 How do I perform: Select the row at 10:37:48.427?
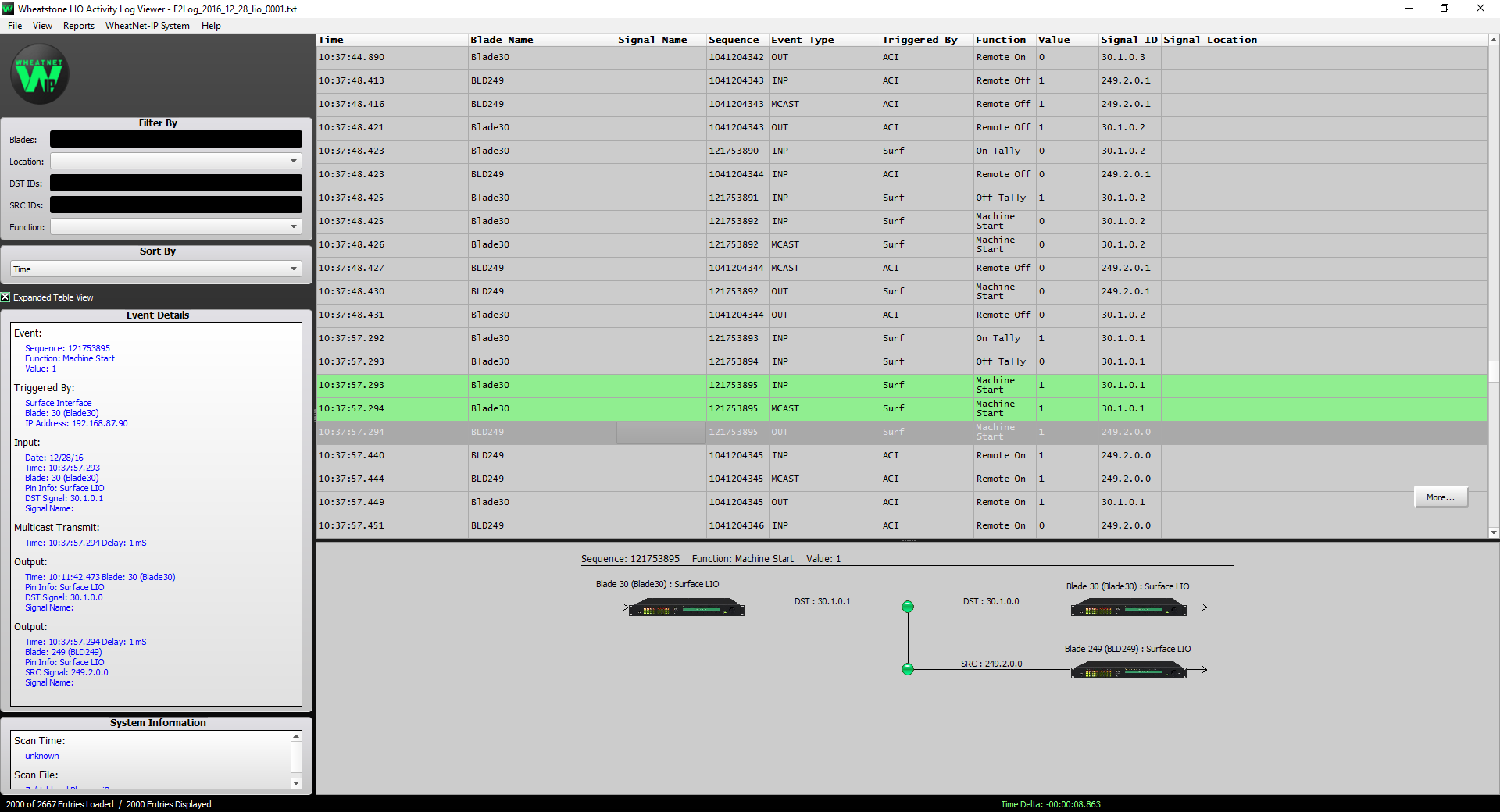pyautogui.click(x=902, y=269)
